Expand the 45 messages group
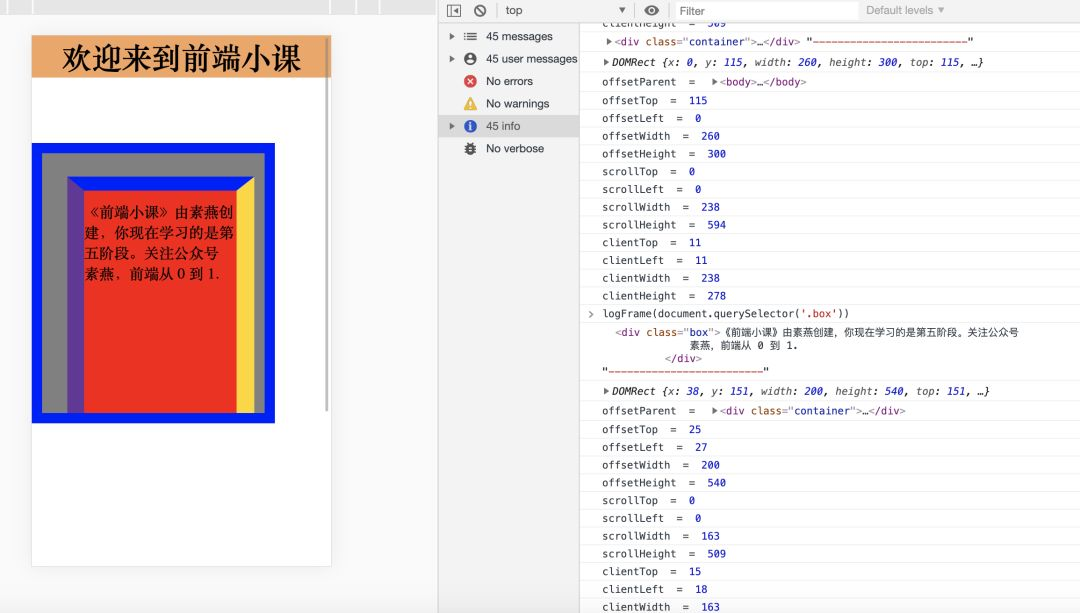 pyautogui.click(x=452, y=37)
